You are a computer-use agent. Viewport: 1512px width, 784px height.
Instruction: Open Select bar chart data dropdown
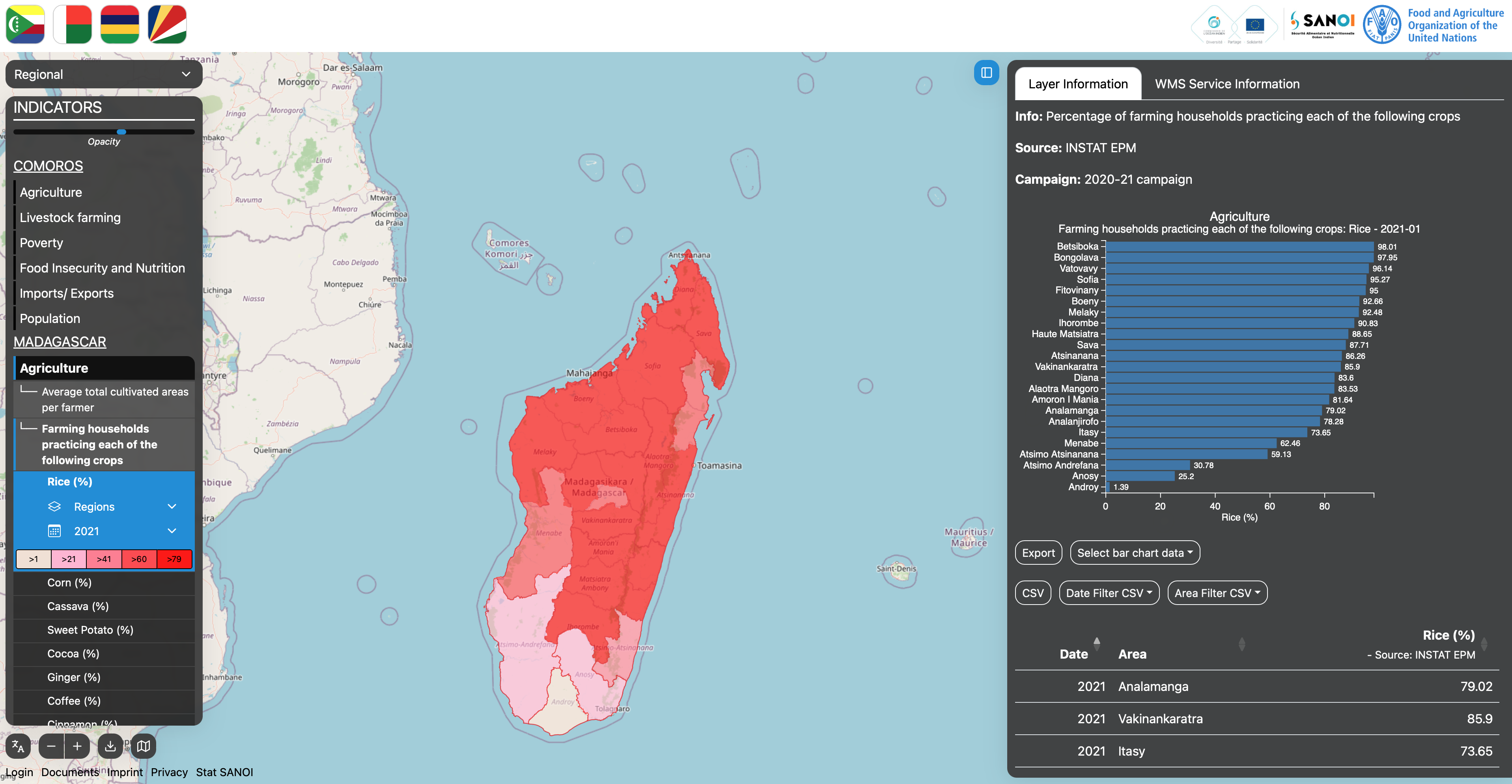pyautogui.click(x=1134, y=553)
